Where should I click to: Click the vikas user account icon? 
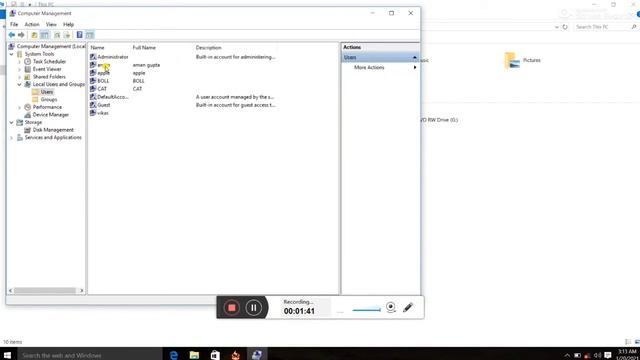click(x=93, y=113)
